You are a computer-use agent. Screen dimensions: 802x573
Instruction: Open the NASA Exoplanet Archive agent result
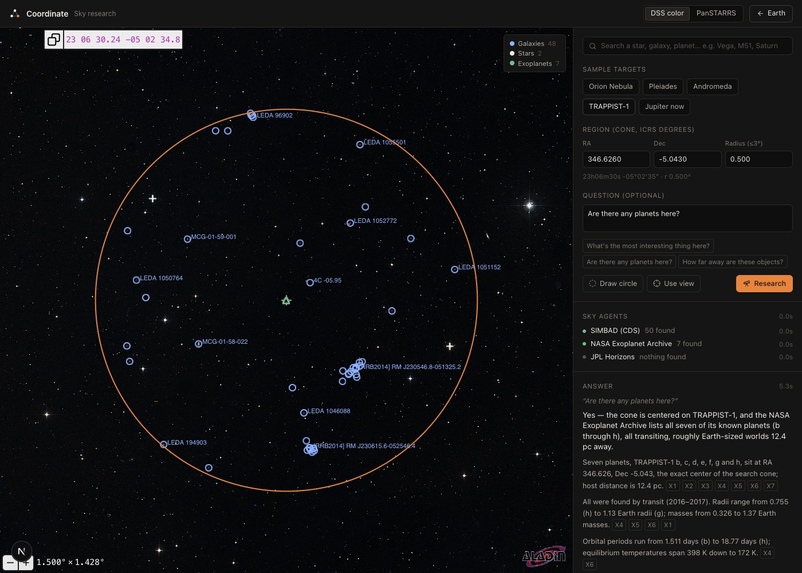(x=687, y=344)
